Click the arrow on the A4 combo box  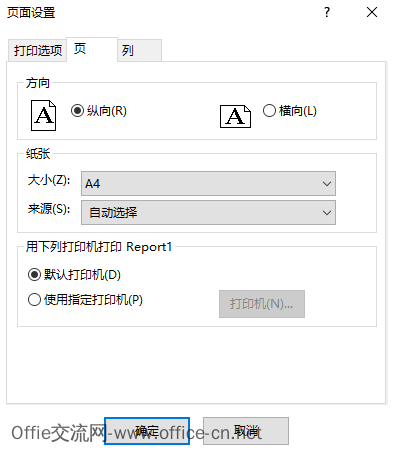327,184
